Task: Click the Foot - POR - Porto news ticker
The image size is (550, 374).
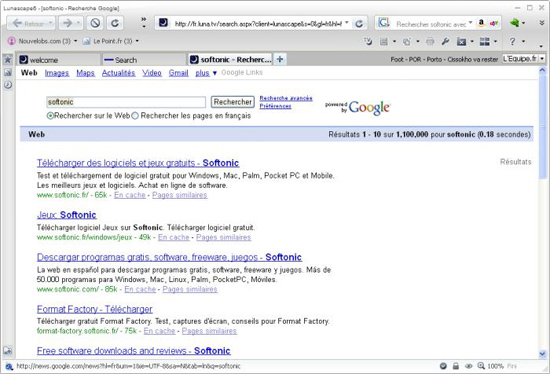Action: [x=444, y=59]
